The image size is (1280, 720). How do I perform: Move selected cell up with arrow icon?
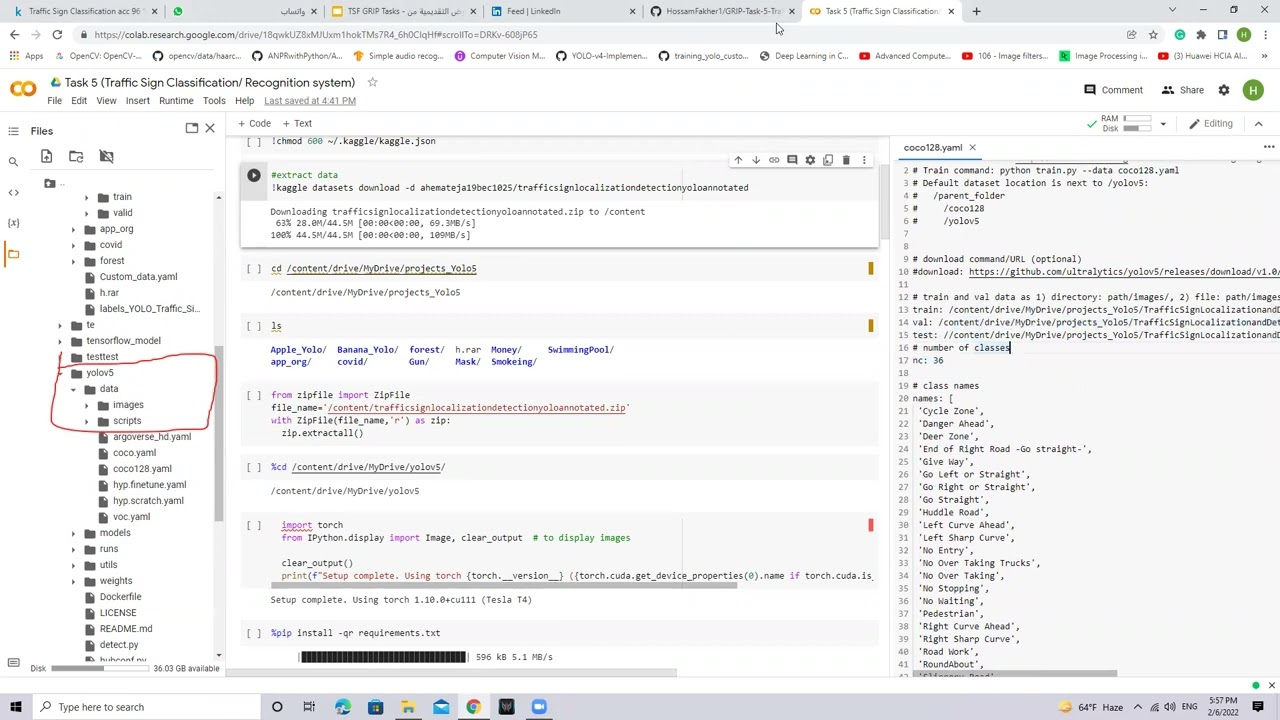738,160
